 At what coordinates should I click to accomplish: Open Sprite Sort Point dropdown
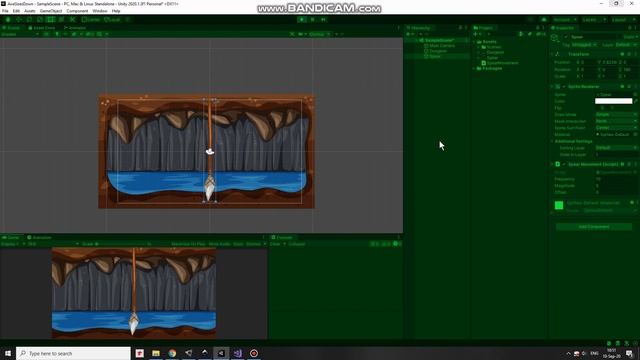pos(616,128)
